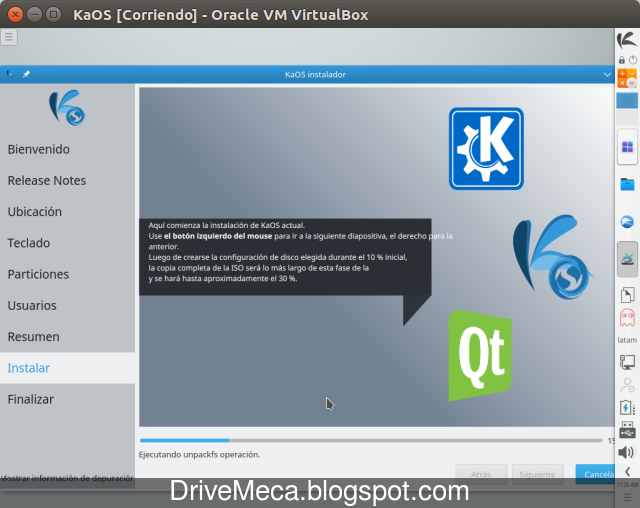Select the Ubicación step

coord(67,212)
